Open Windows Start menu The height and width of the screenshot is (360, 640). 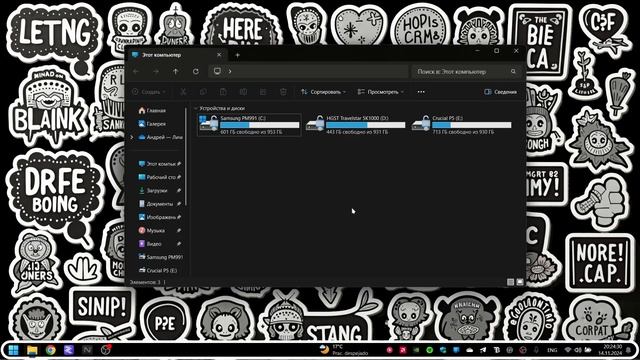(x=13, y=350)
